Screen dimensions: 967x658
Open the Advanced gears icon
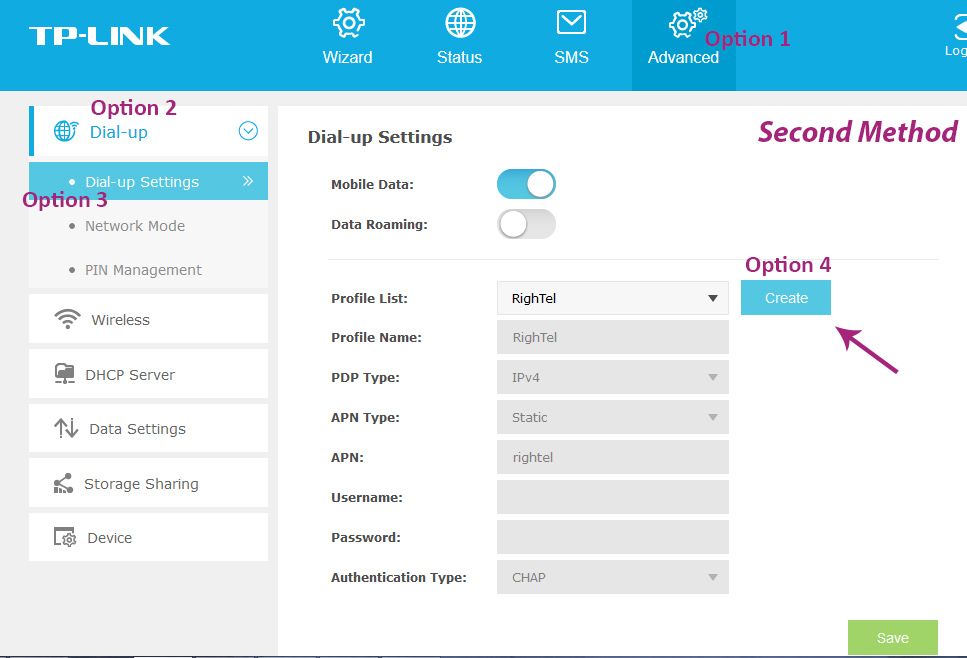[x=685, y=24]
